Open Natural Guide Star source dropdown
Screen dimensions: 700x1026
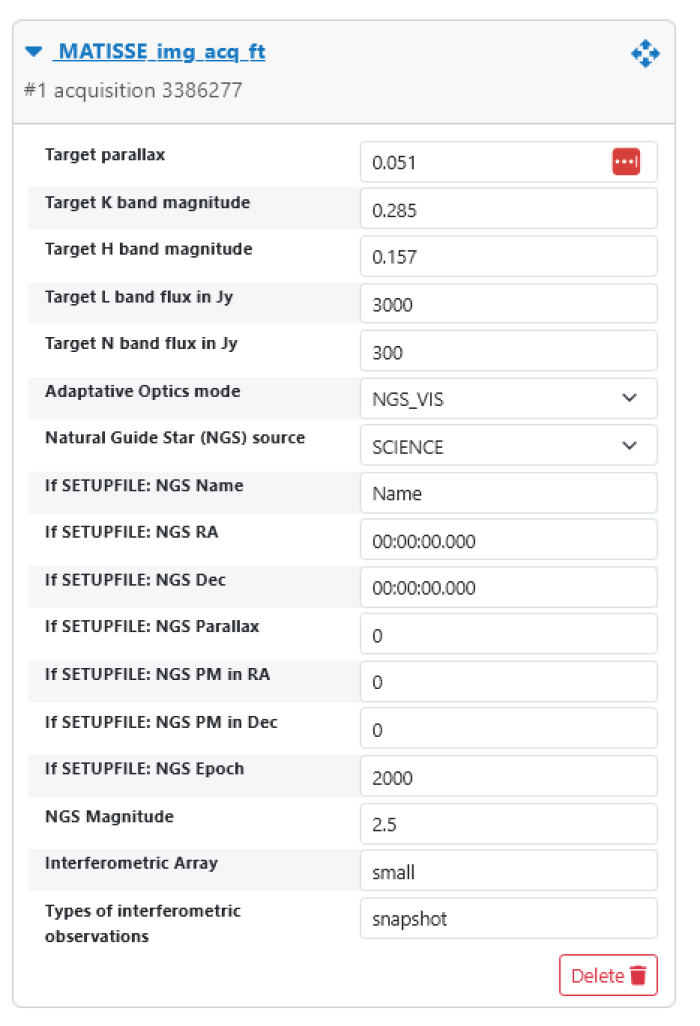[508, 446]
